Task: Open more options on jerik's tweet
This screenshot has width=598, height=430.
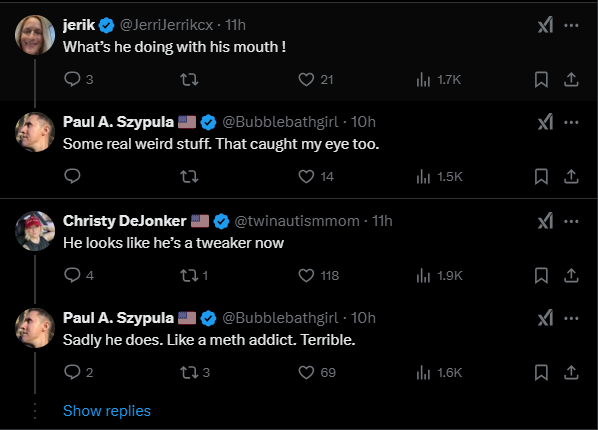Action: 571,25
